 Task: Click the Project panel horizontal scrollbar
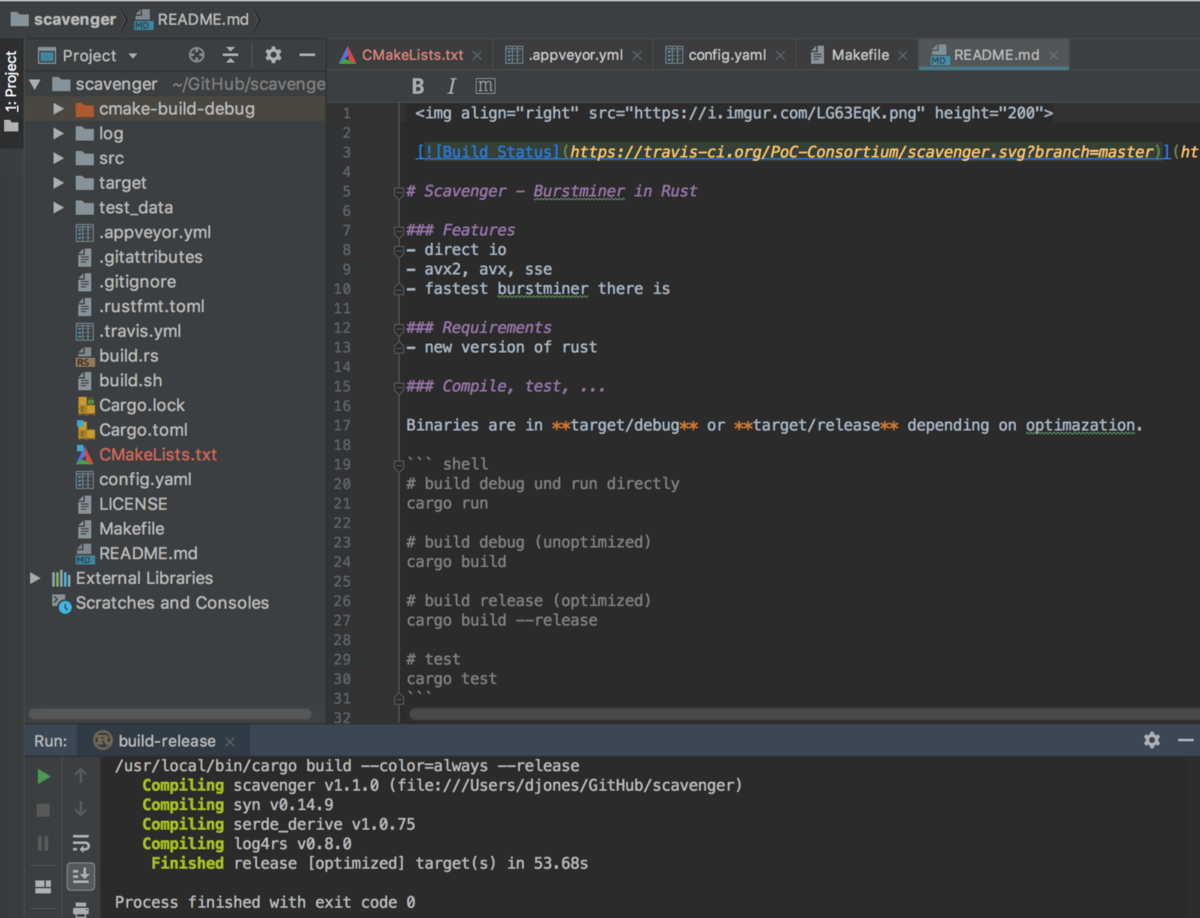170,714
